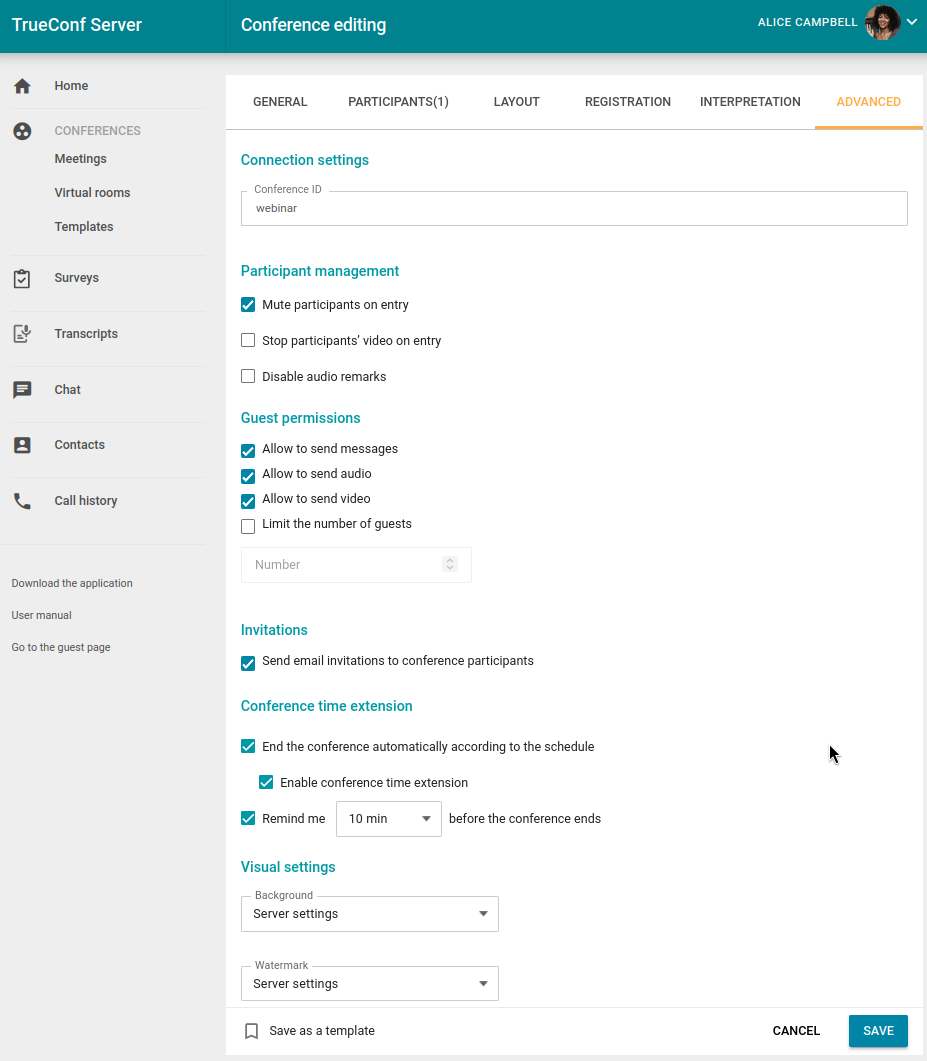Click Alice Campbell's profile avatar
The image size is (927, 1061).
[882, 23]
